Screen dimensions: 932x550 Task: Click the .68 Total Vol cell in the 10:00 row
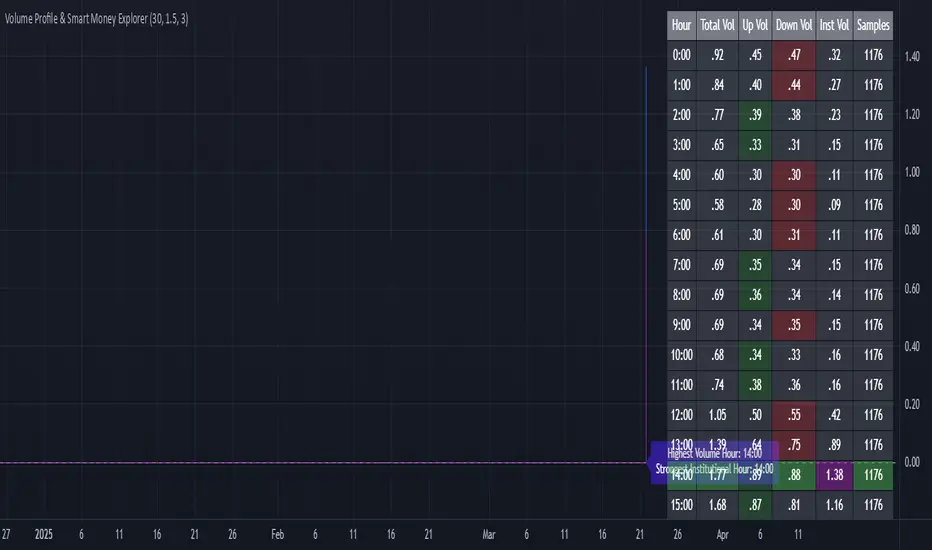(x=717, y=355)
